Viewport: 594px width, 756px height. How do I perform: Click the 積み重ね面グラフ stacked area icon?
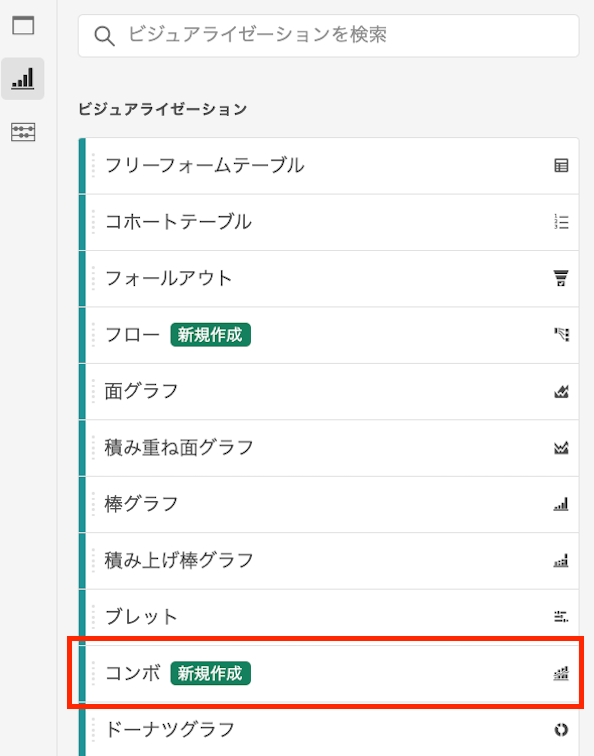(x=561, y=447)
